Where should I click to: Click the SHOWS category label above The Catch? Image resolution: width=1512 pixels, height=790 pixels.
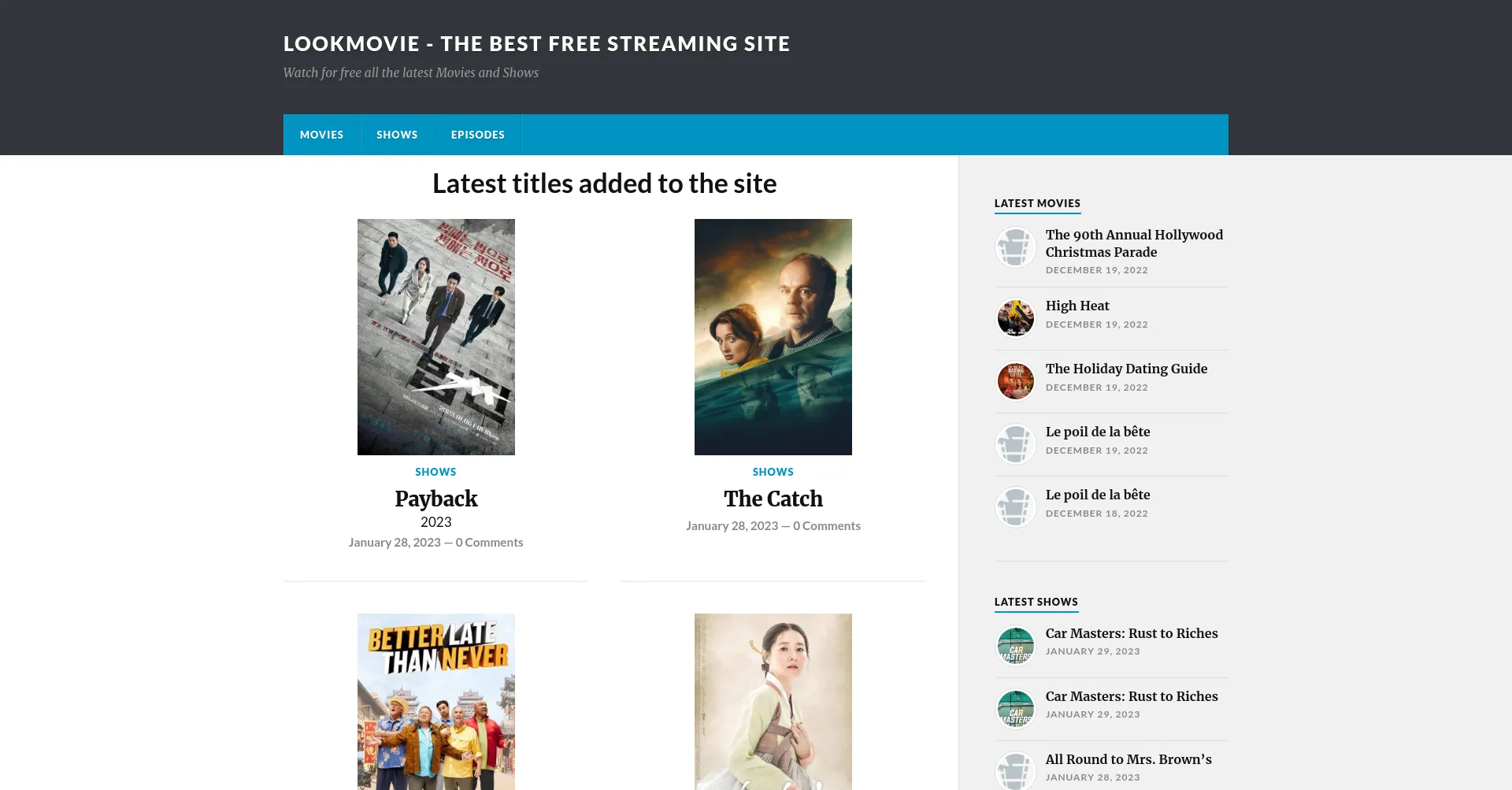coord(773,472)
